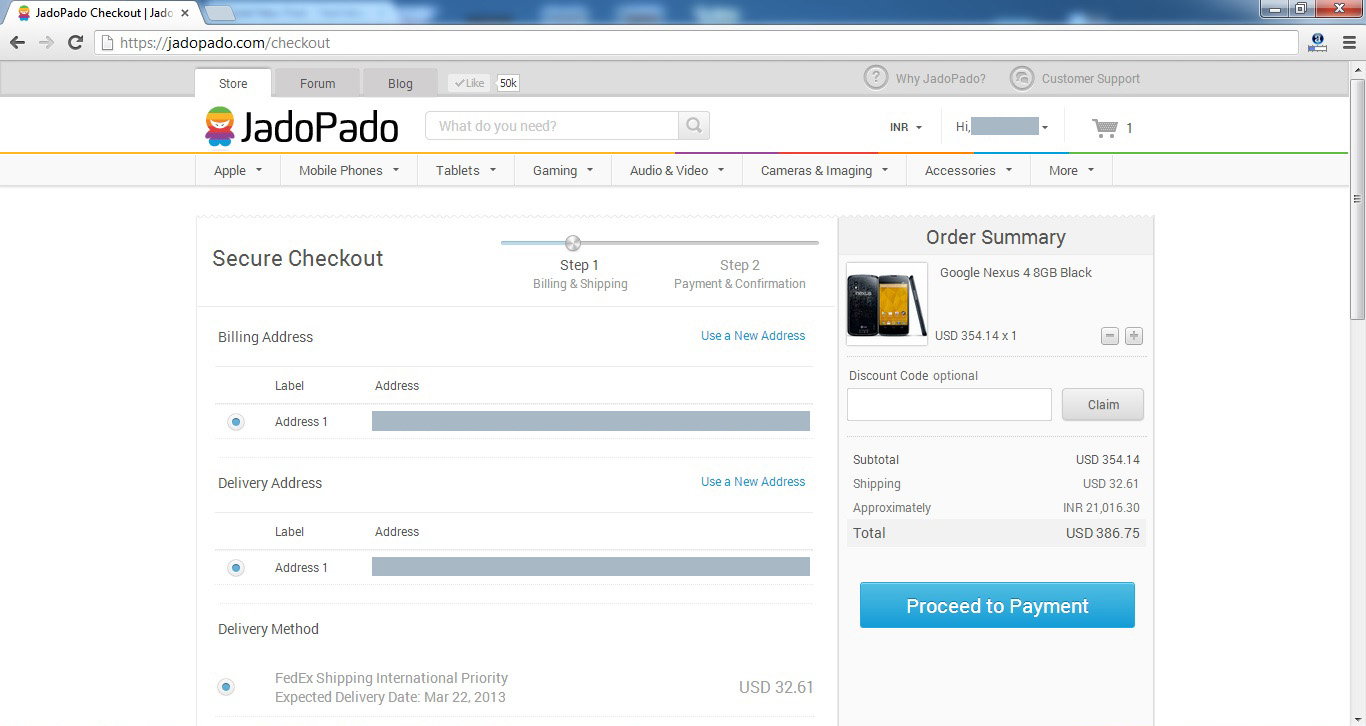Click the JadoPado logo
Viewport: 1366px width, 726px height.
pos(301,127)
